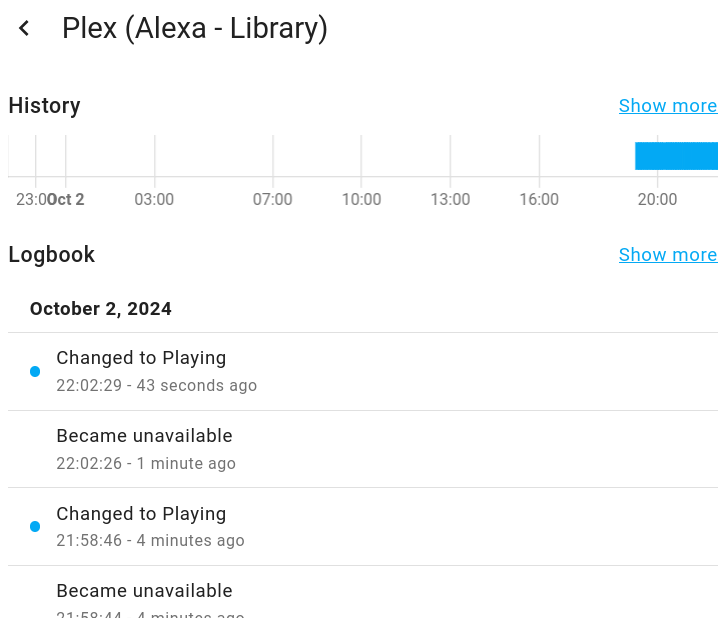Click the Plex (Alexa - Library) title
725x630 pixels.
point(195,29)
